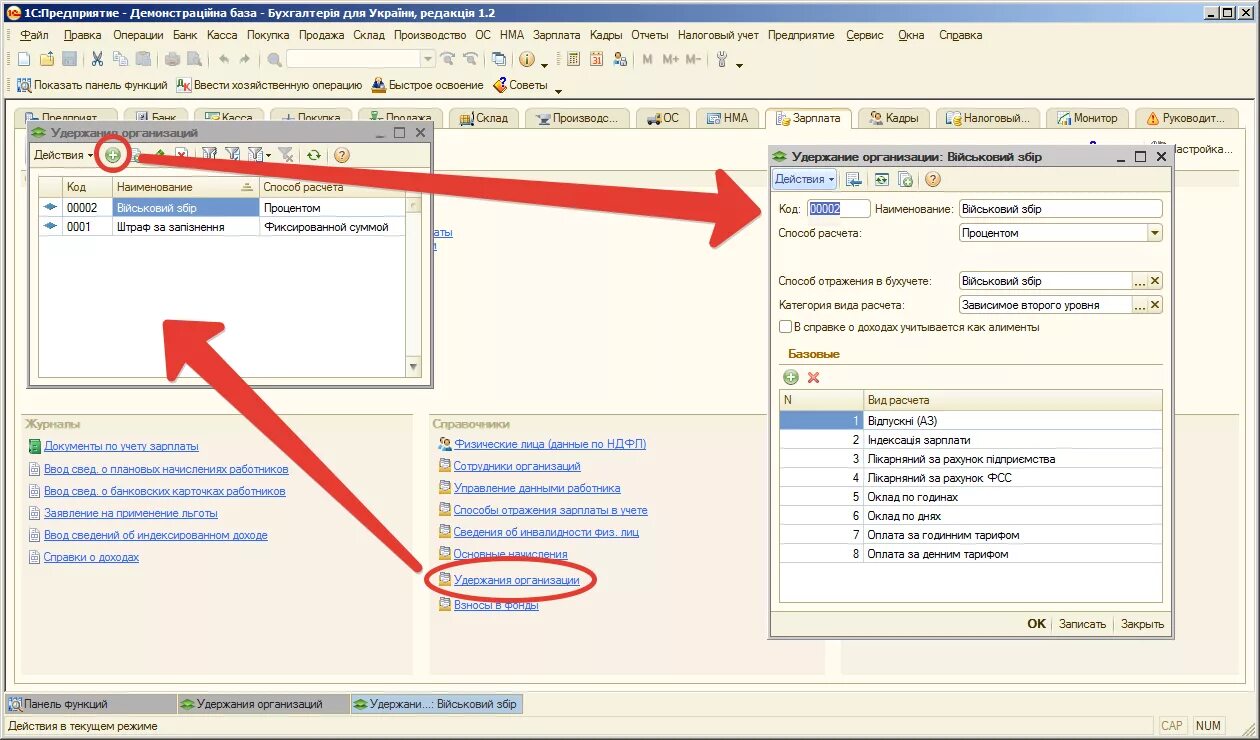Click the Наименование input field

point(1060,209)
